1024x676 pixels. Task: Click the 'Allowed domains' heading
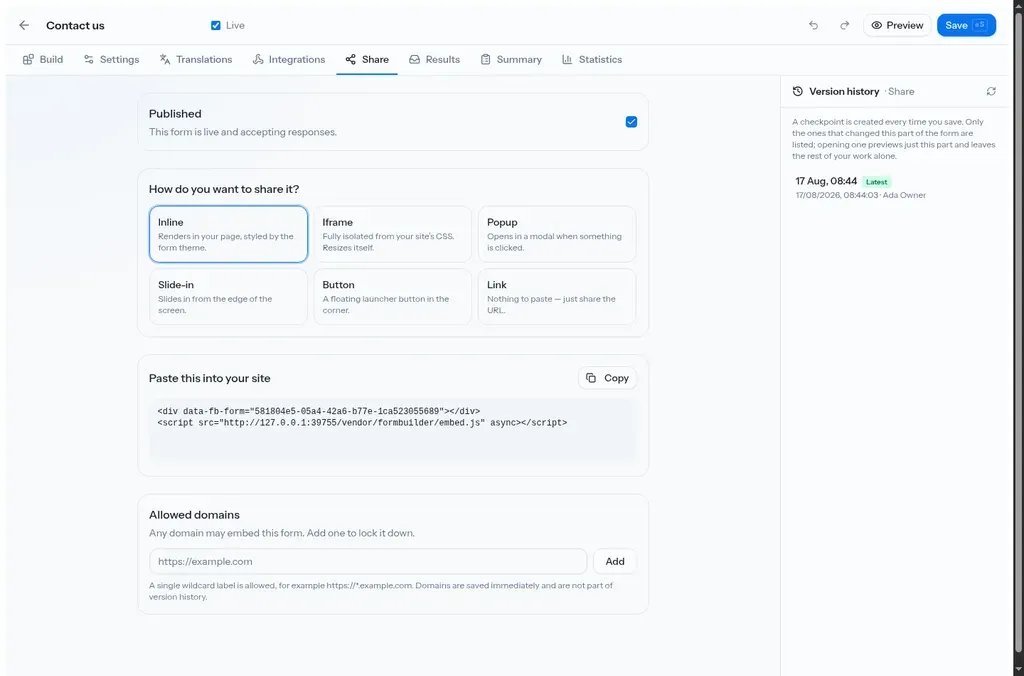coord(194,515)
